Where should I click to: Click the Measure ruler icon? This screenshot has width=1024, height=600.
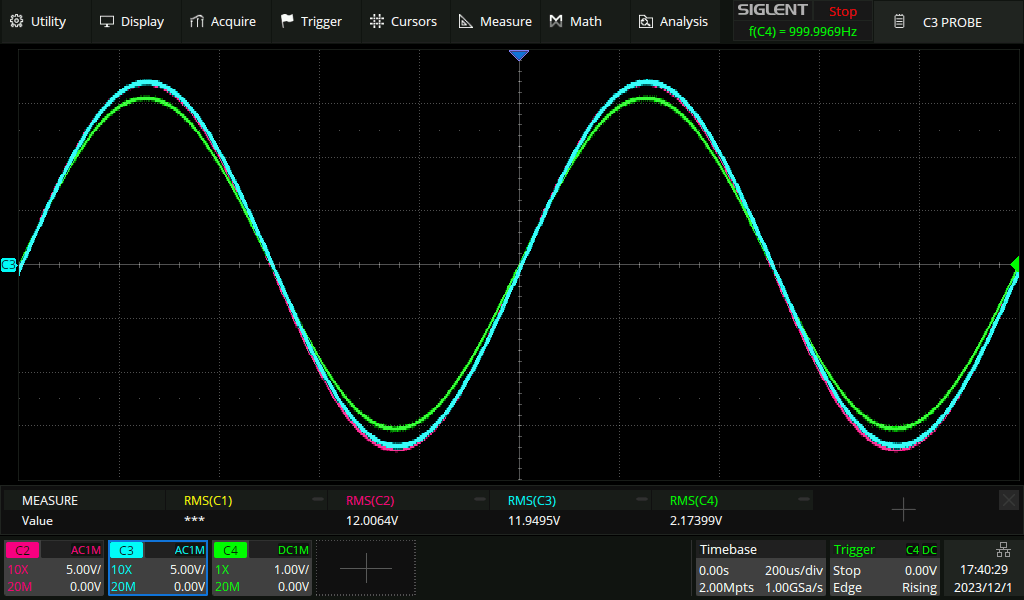point(466,22)
